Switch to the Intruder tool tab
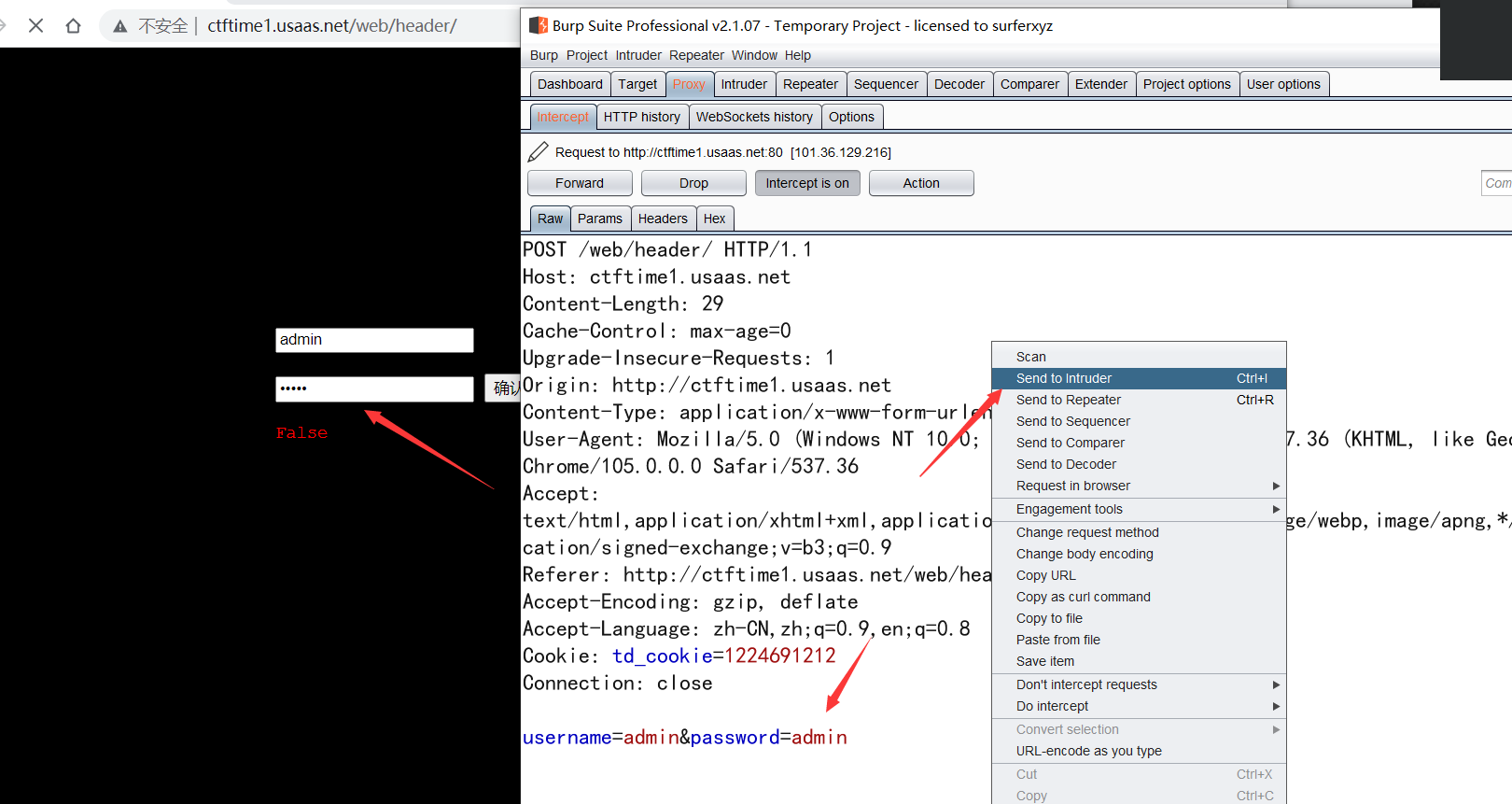 point(744,84)
